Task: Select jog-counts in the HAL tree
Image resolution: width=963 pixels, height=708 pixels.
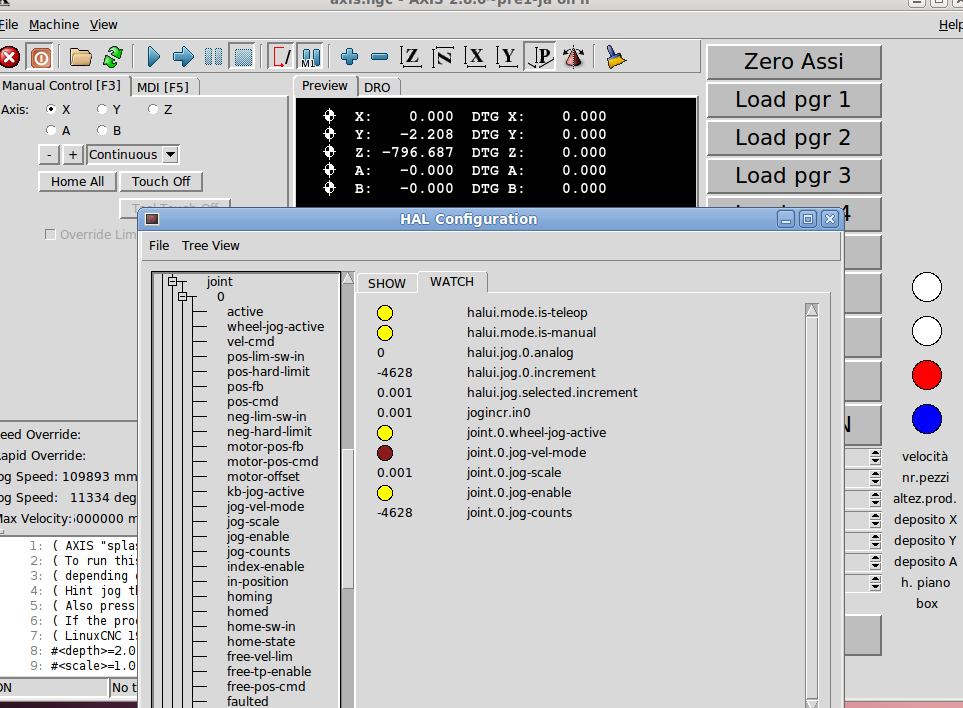Action: [259, 551]
